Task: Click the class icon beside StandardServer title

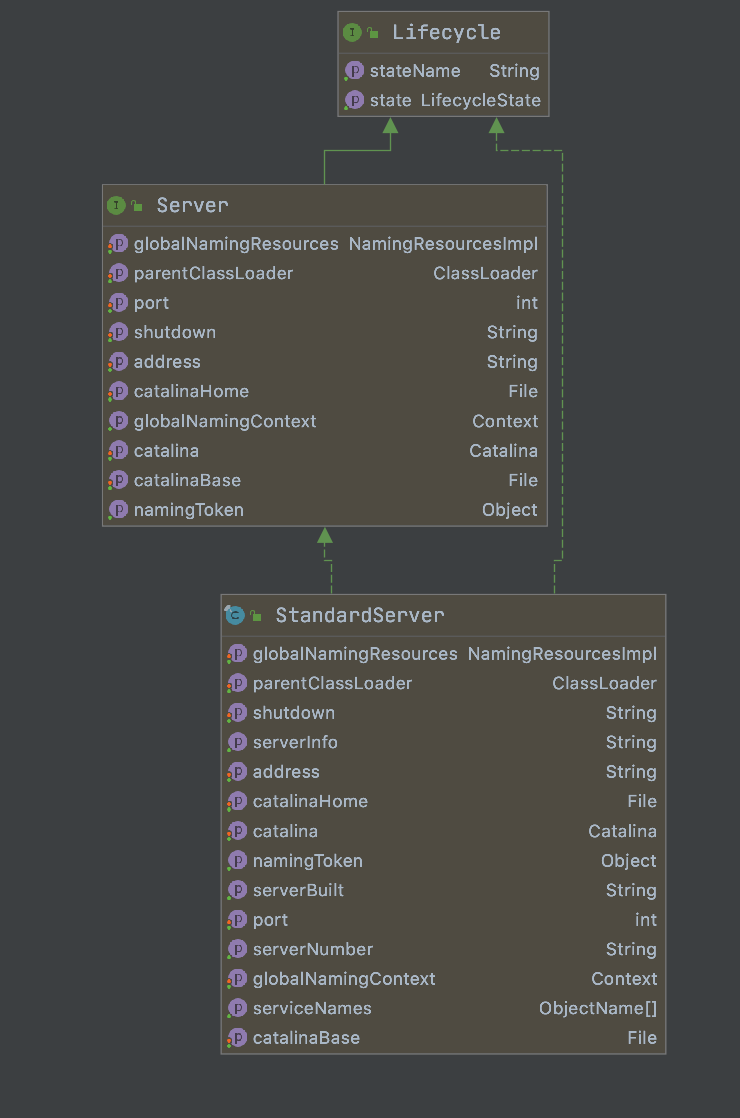Action: click(235, 615)
